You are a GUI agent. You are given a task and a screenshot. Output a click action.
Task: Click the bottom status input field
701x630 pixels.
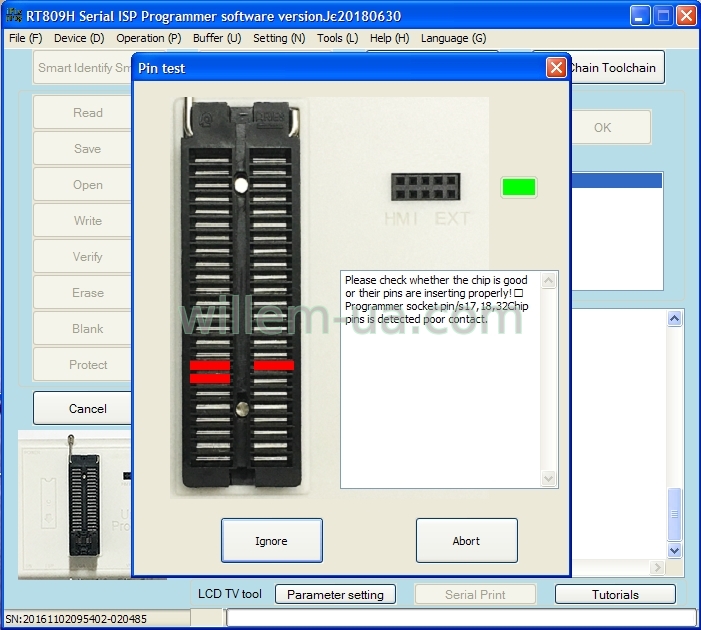pyautogui.click(x=461, y=618)
